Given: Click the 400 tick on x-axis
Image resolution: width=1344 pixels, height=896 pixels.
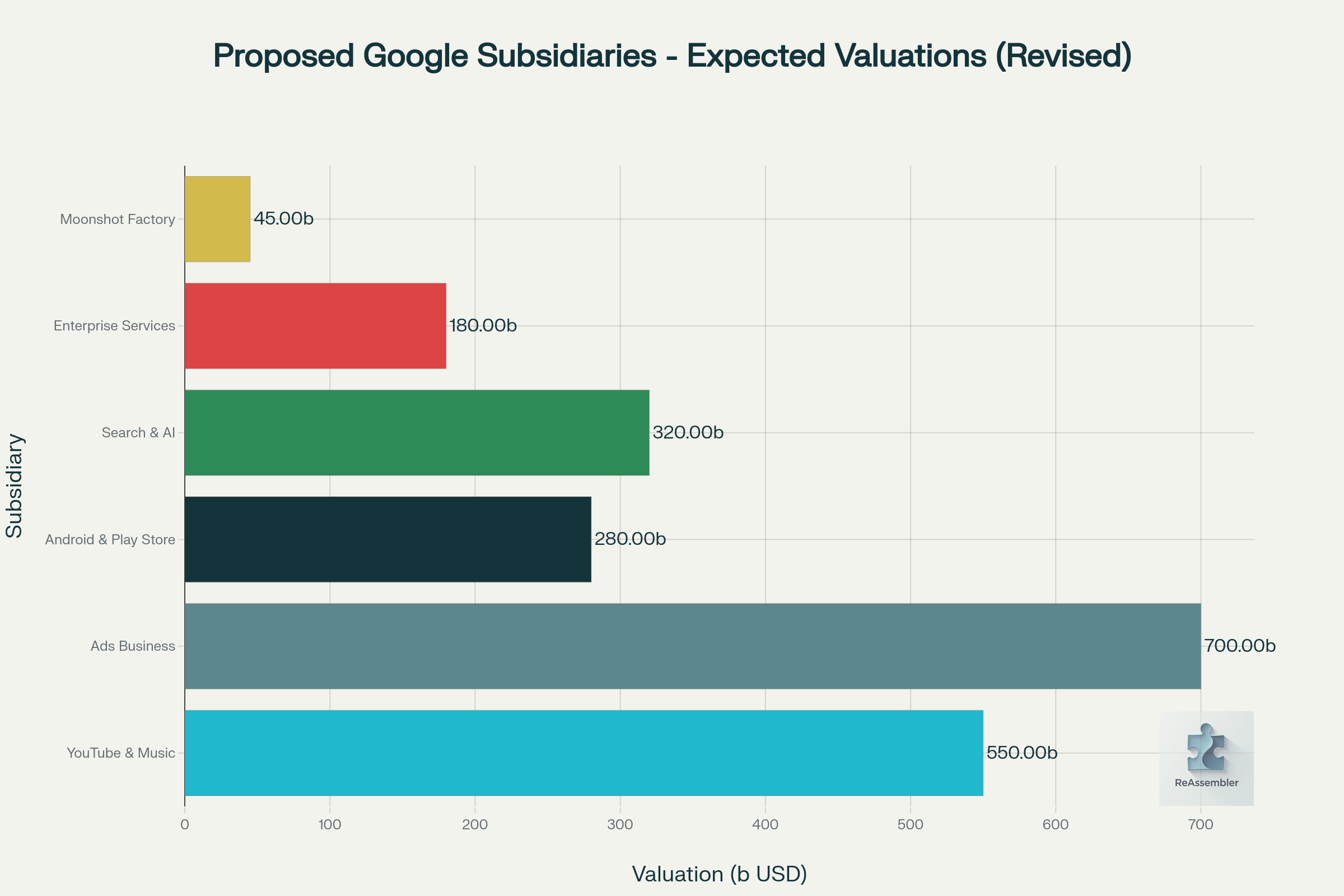Looking at the screenshot, I should click(x=765, y=824).
